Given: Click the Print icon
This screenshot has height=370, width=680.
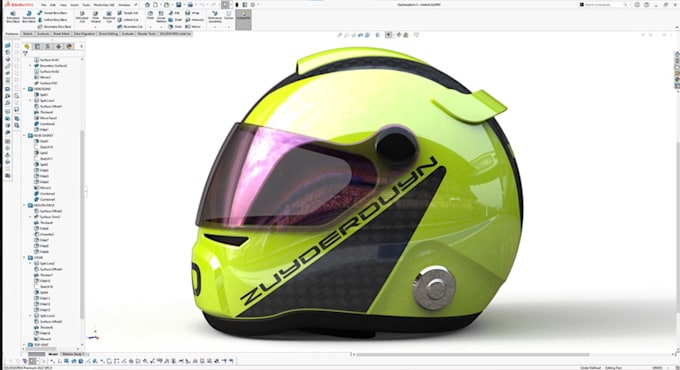Looking at the screenshot, I should click(x=190, y=4).
